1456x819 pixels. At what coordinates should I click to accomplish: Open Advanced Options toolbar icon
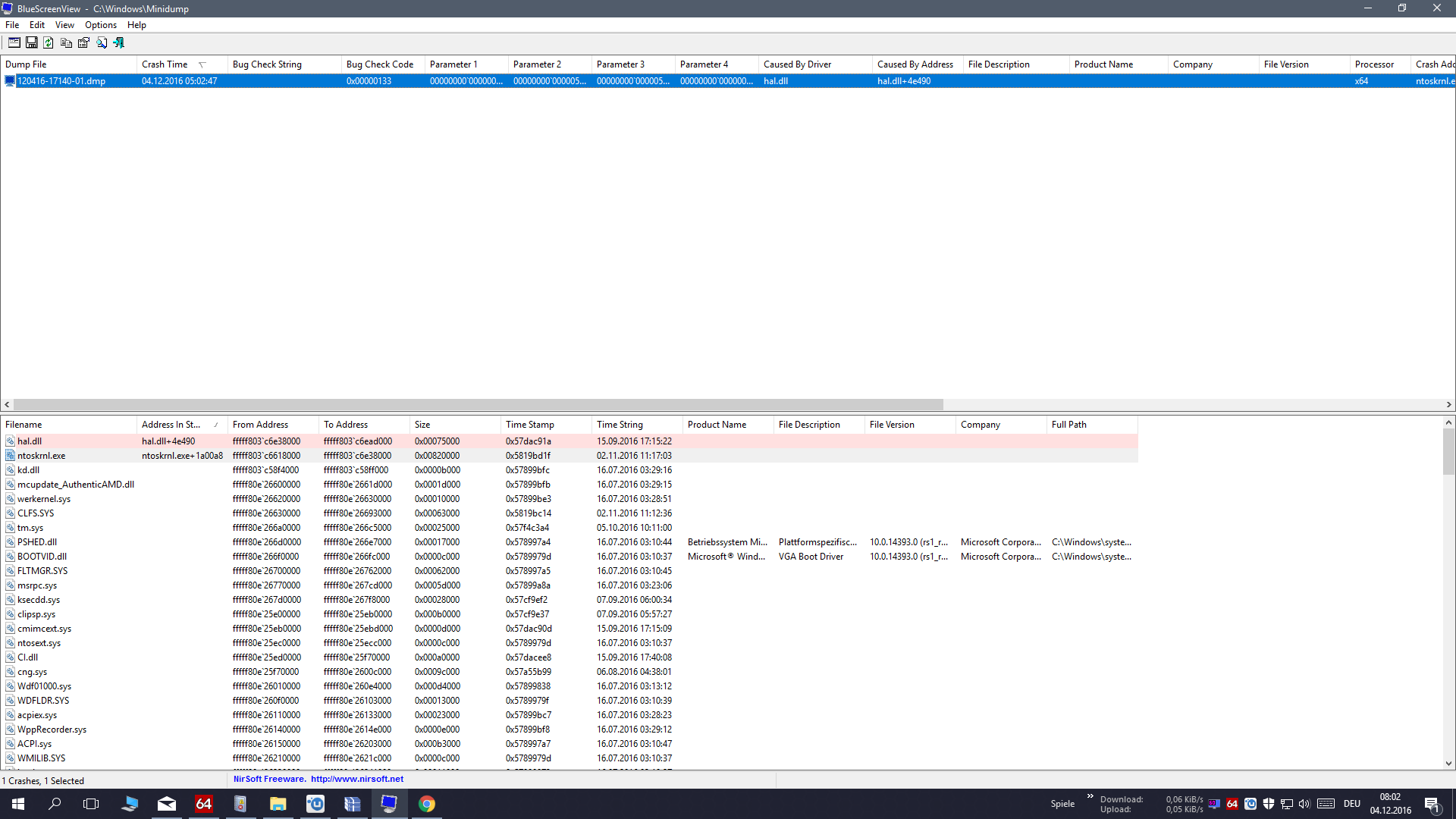(14, 42)
